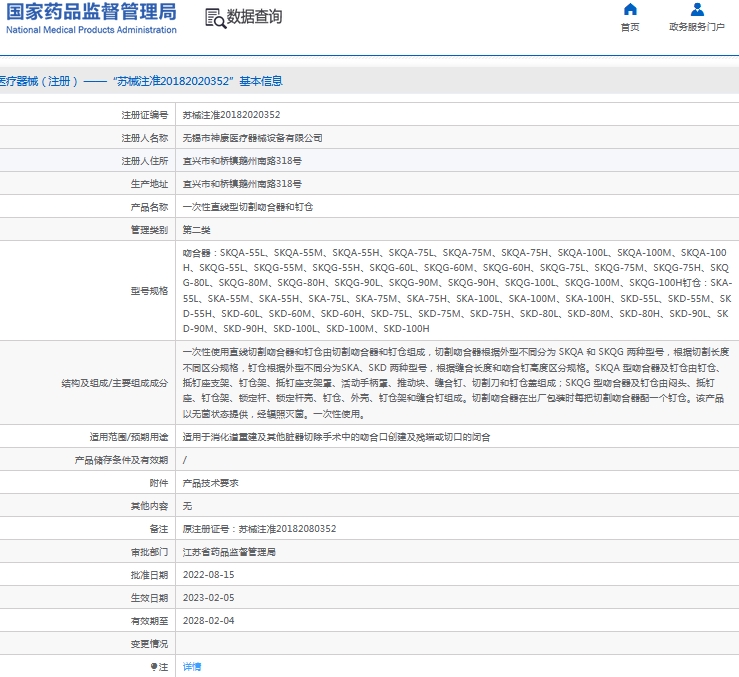Click the 附件 row label
Image resolution: width=739 pixels, height=677 pixels.
[159, 483]
